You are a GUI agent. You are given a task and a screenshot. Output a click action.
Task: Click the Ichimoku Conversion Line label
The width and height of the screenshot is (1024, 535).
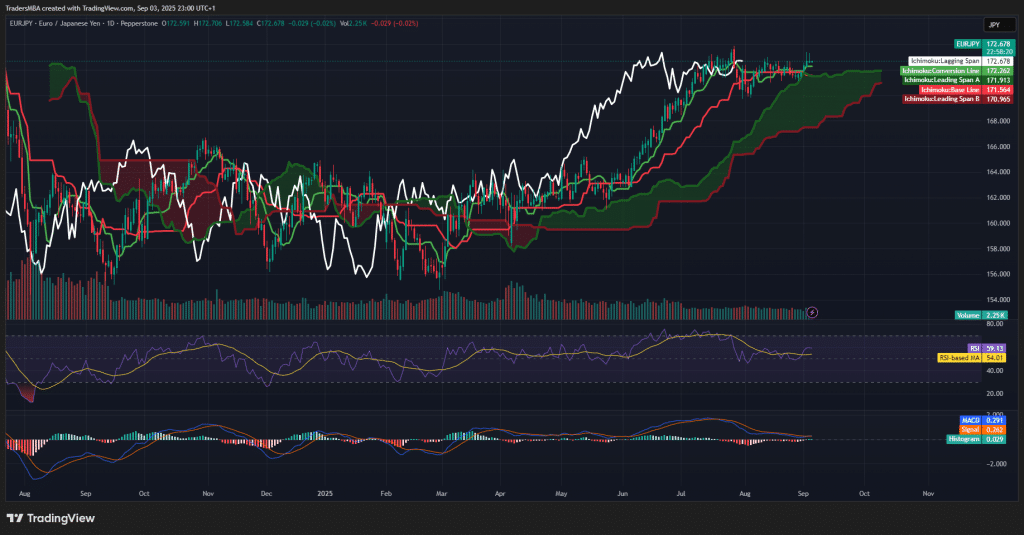[x=940, y=71]
